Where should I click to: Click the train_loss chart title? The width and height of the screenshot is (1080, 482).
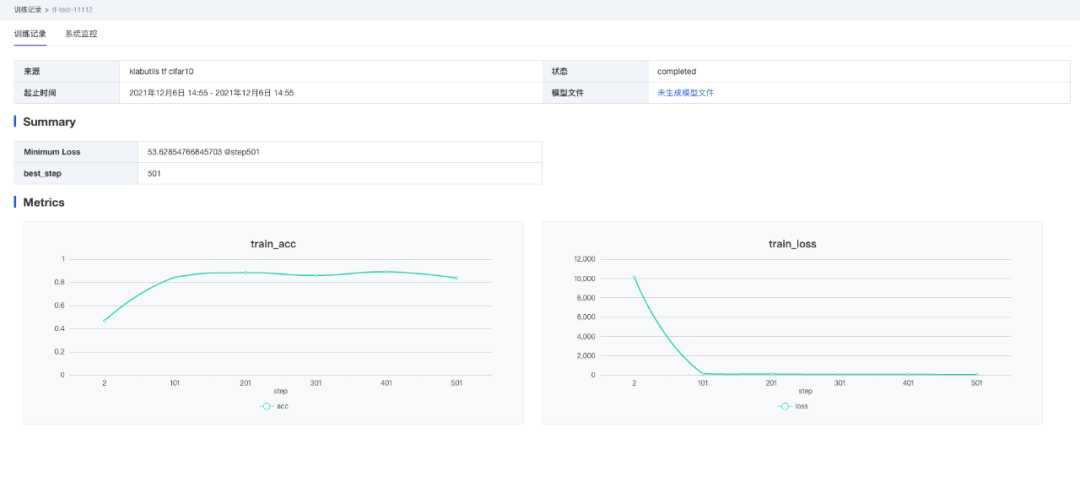click(792, 243)
